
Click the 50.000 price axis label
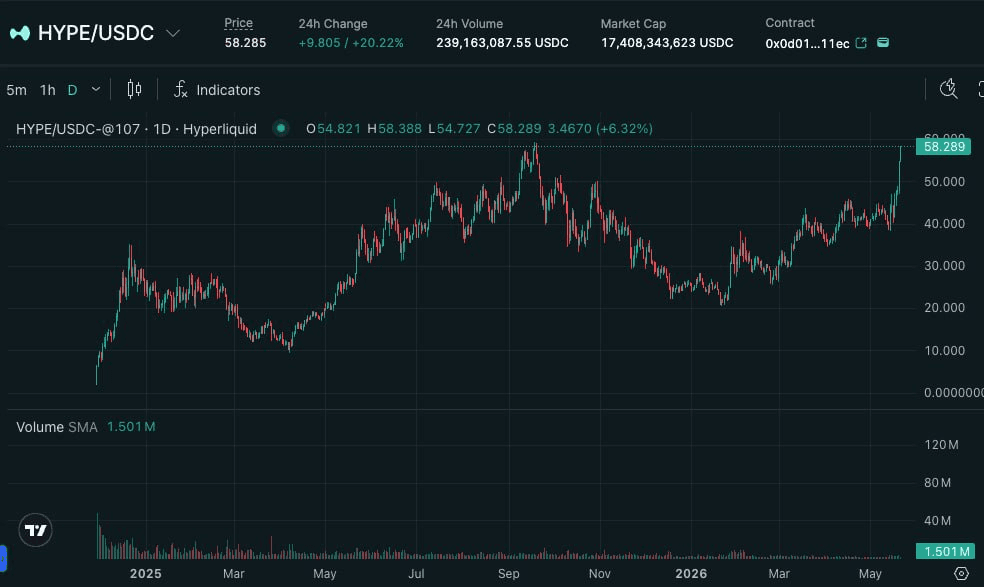(x=944, y=181)
